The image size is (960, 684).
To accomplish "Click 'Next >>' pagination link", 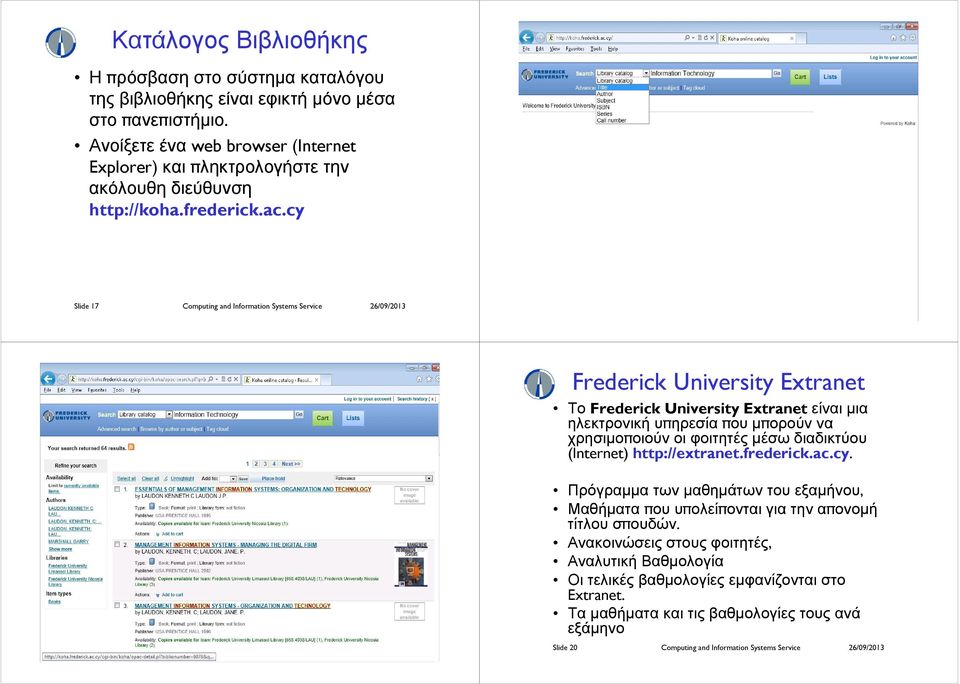I will (291, 464).
